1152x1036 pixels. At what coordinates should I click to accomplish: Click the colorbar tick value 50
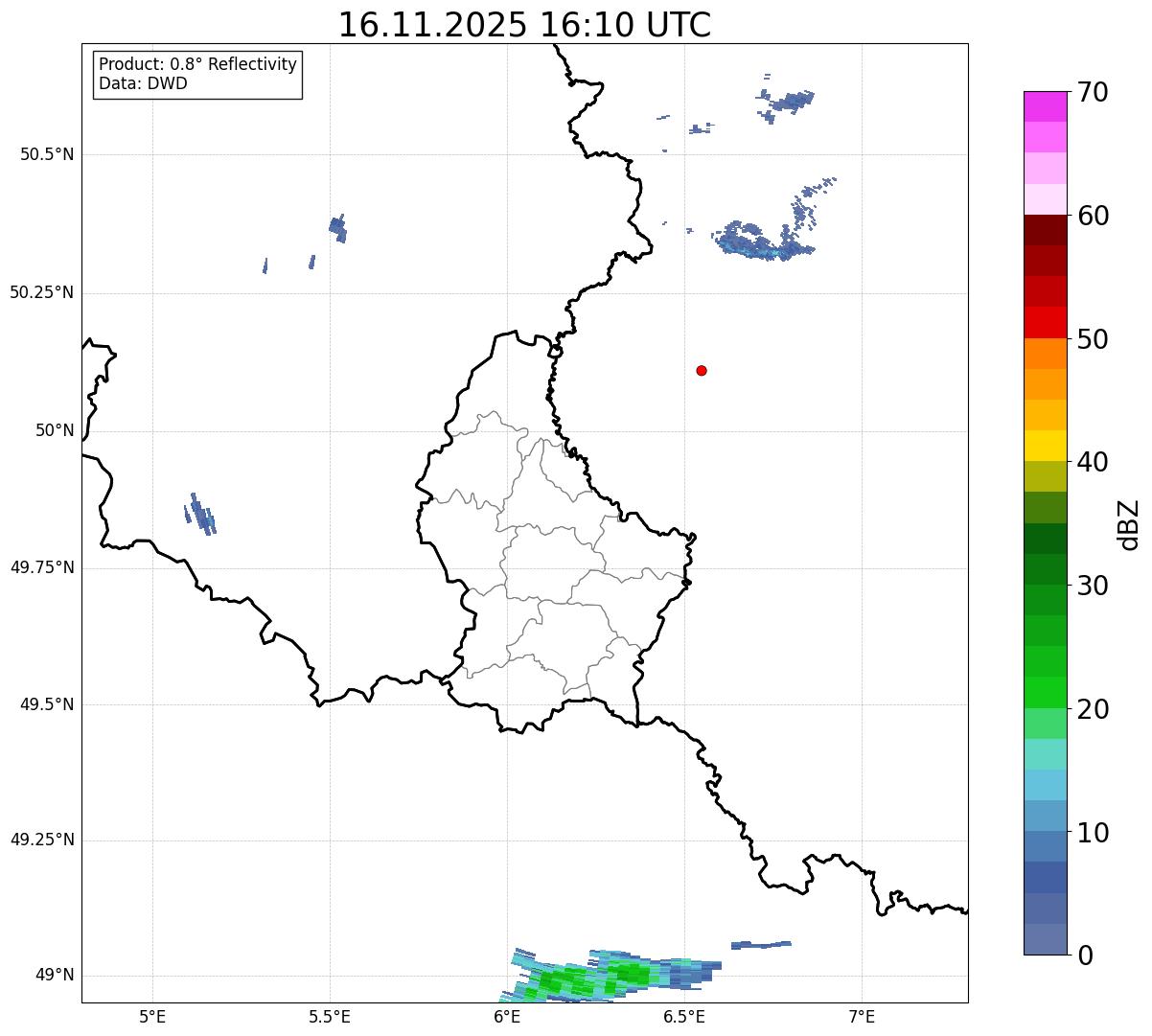pyautogui.click(x=1093, y=339)
